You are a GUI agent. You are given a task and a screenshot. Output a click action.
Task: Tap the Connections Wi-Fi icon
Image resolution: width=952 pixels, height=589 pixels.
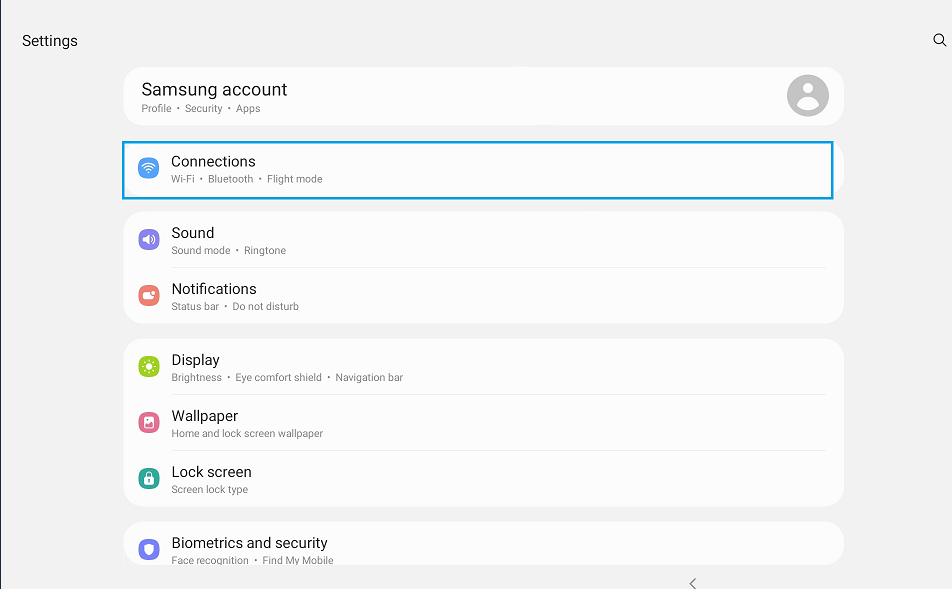(x=148, y=168)
